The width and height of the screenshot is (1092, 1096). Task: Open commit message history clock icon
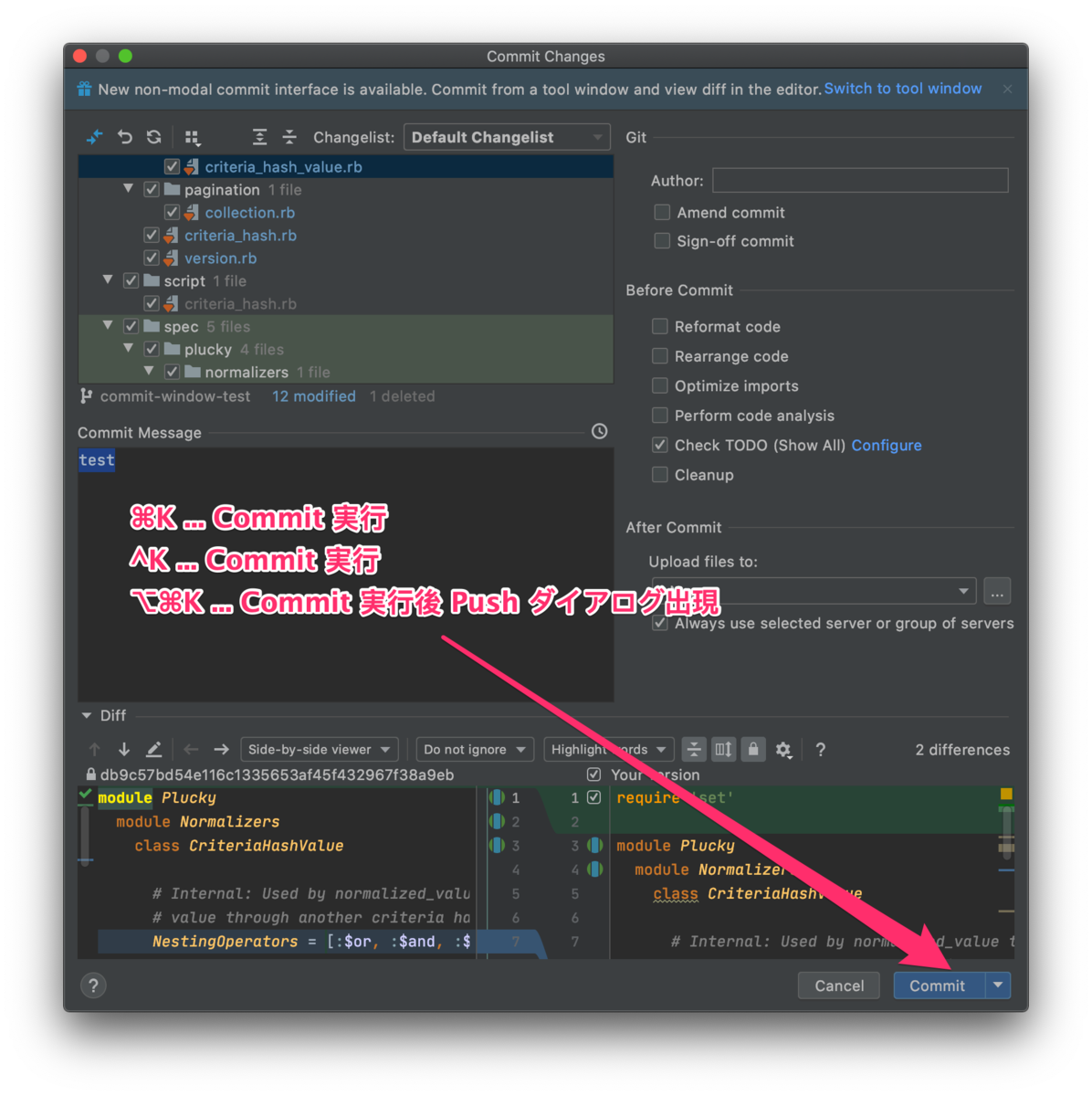click(x=599, y=431)
